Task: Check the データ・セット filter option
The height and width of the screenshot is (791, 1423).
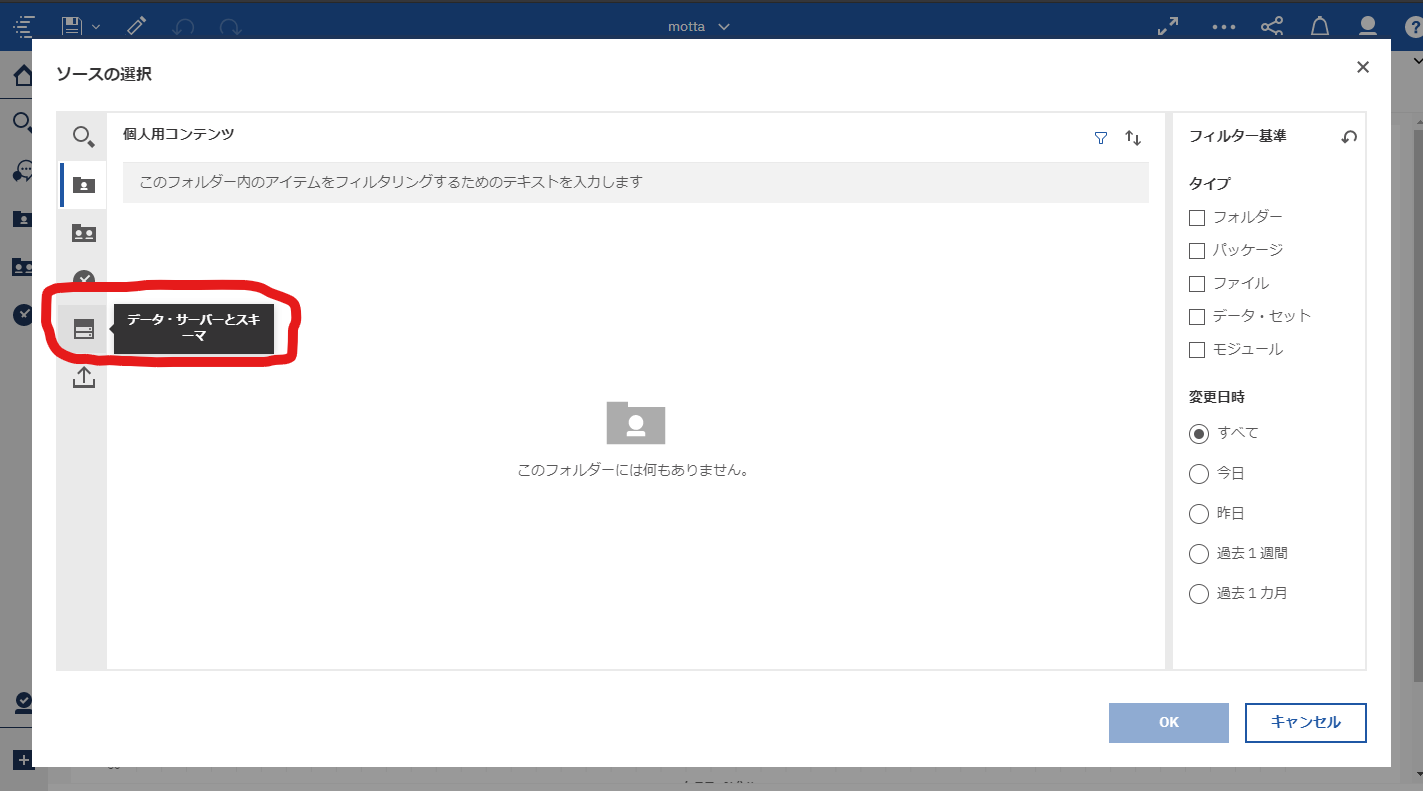Action: click(1197, 316)
